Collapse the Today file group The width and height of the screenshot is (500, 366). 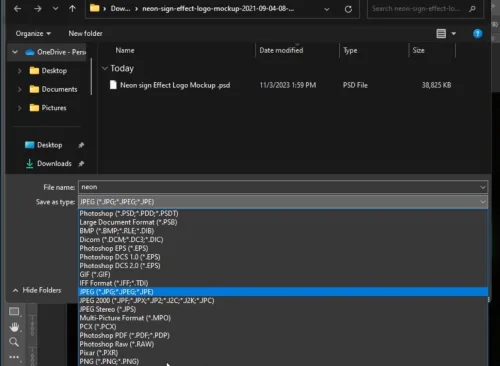tap(105, 68)
